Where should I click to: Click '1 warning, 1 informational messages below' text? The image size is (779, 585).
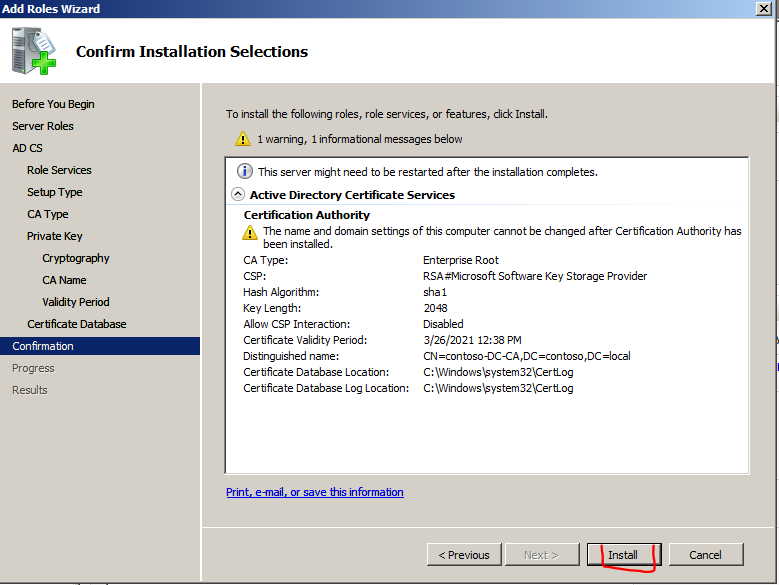click(x=360, y=139)
